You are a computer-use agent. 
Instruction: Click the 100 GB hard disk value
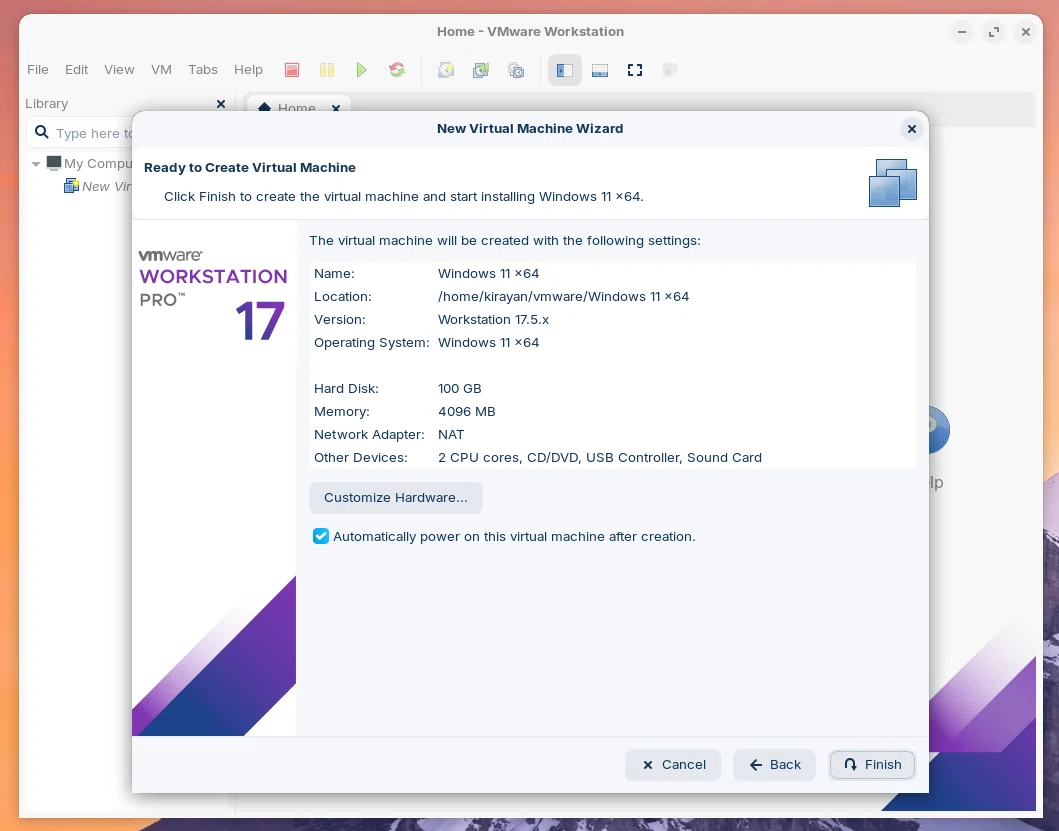459,388
